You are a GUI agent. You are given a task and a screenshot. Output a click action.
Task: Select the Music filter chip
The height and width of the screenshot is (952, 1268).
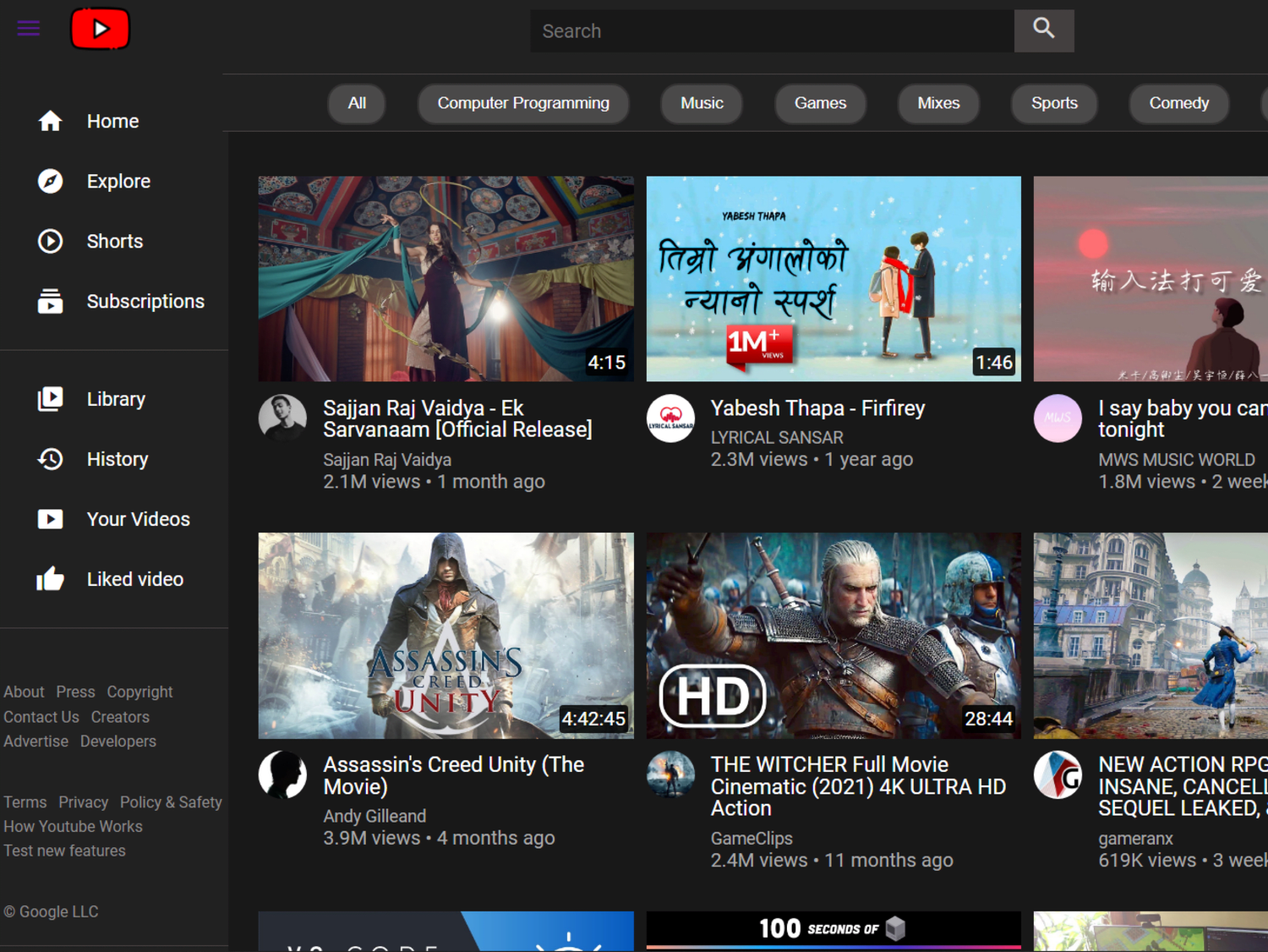(x=702, y=103)
